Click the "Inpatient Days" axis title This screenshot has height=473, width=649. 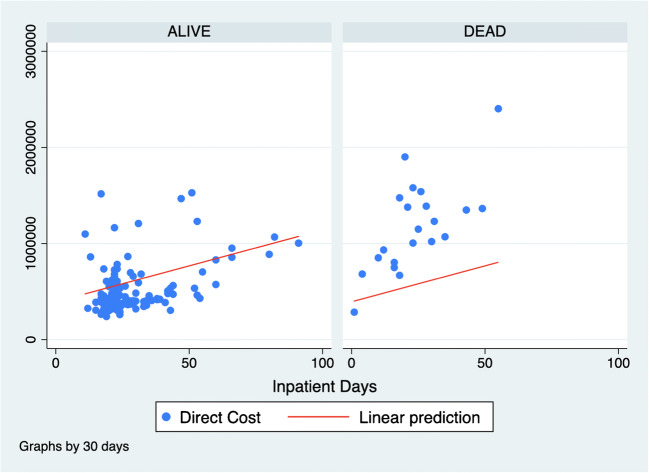(336, 385)
